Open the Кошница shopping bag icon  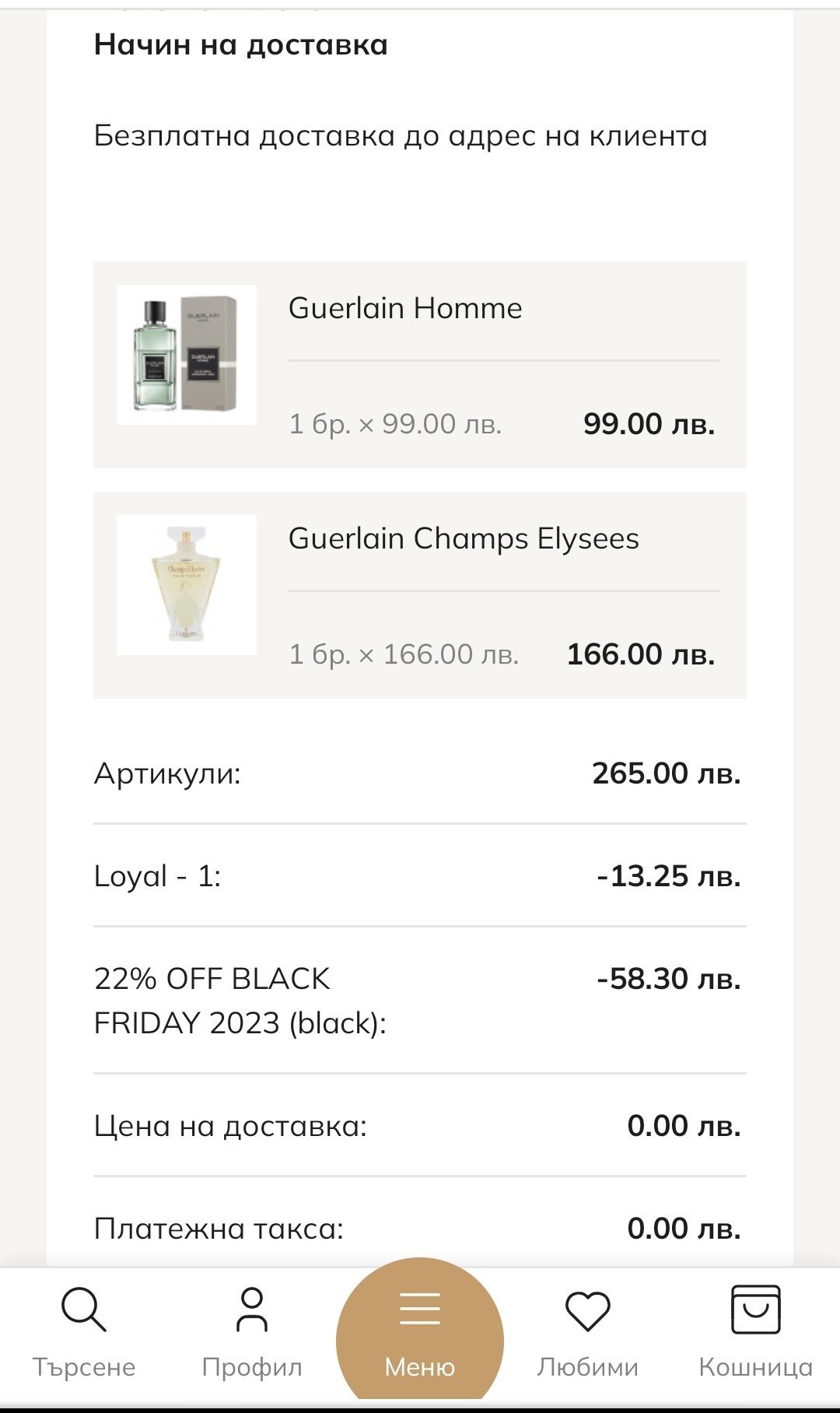(x=755, y=1310)
